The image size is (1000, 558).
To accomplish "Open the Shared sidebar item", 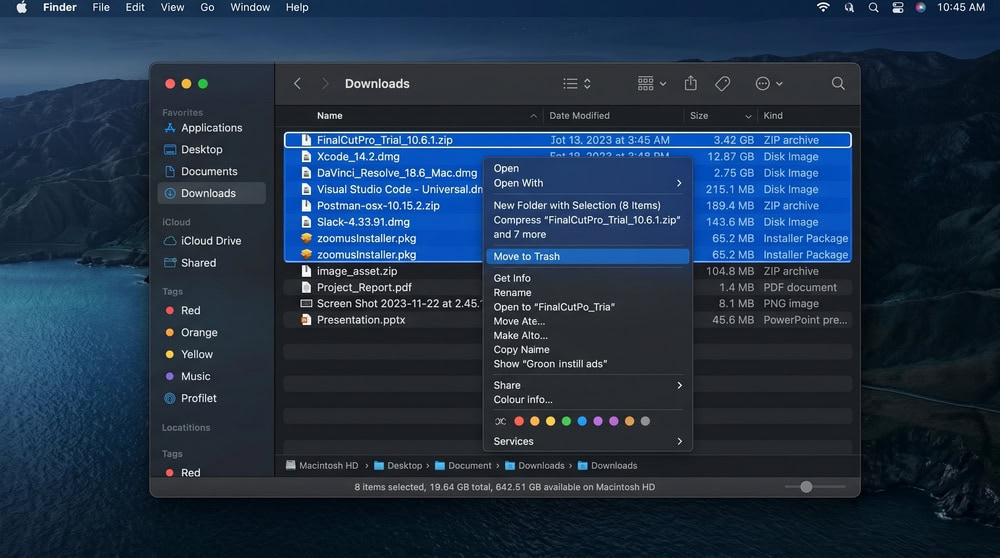I will 211,263.
